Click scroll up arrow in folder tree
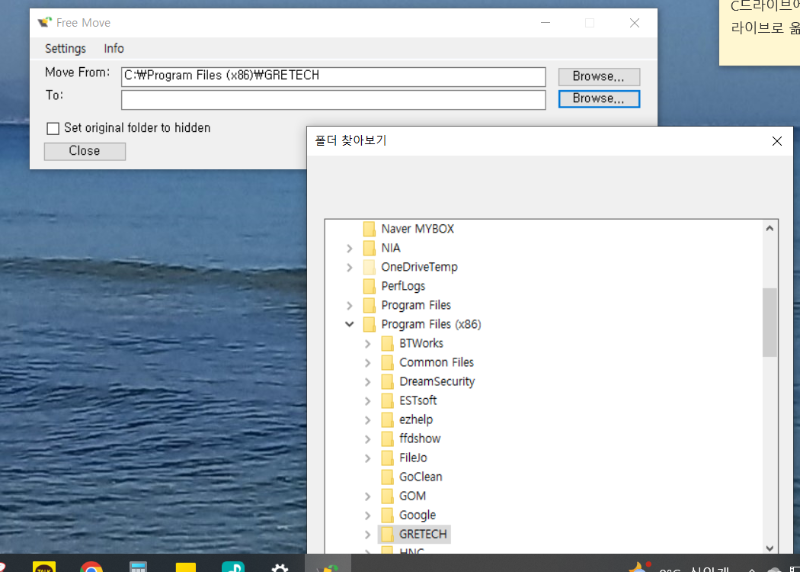Viewport: 800px width, 572px height. pyautogui.click(x=769, y=229)
